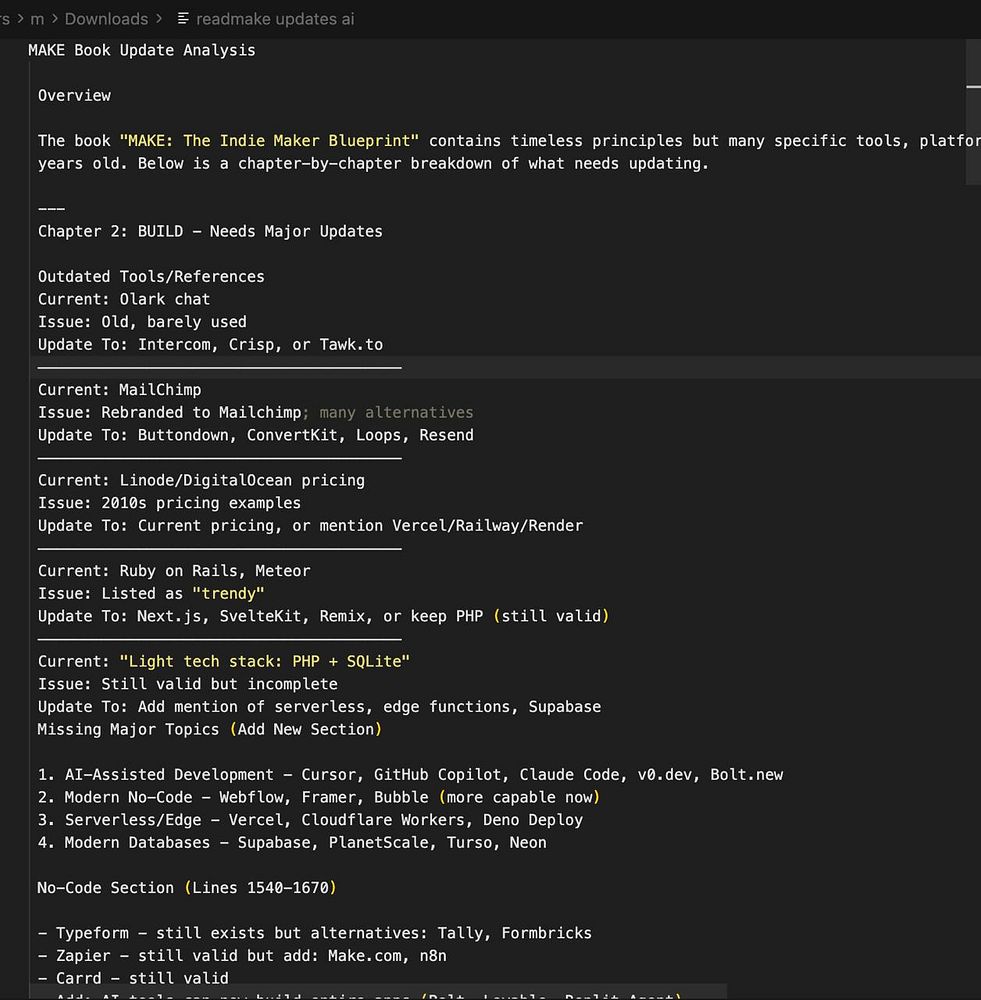Viewport: 981px width, 1000px height.
Task: Click item '4. Modern Databases' line
Action: point(292,843)
